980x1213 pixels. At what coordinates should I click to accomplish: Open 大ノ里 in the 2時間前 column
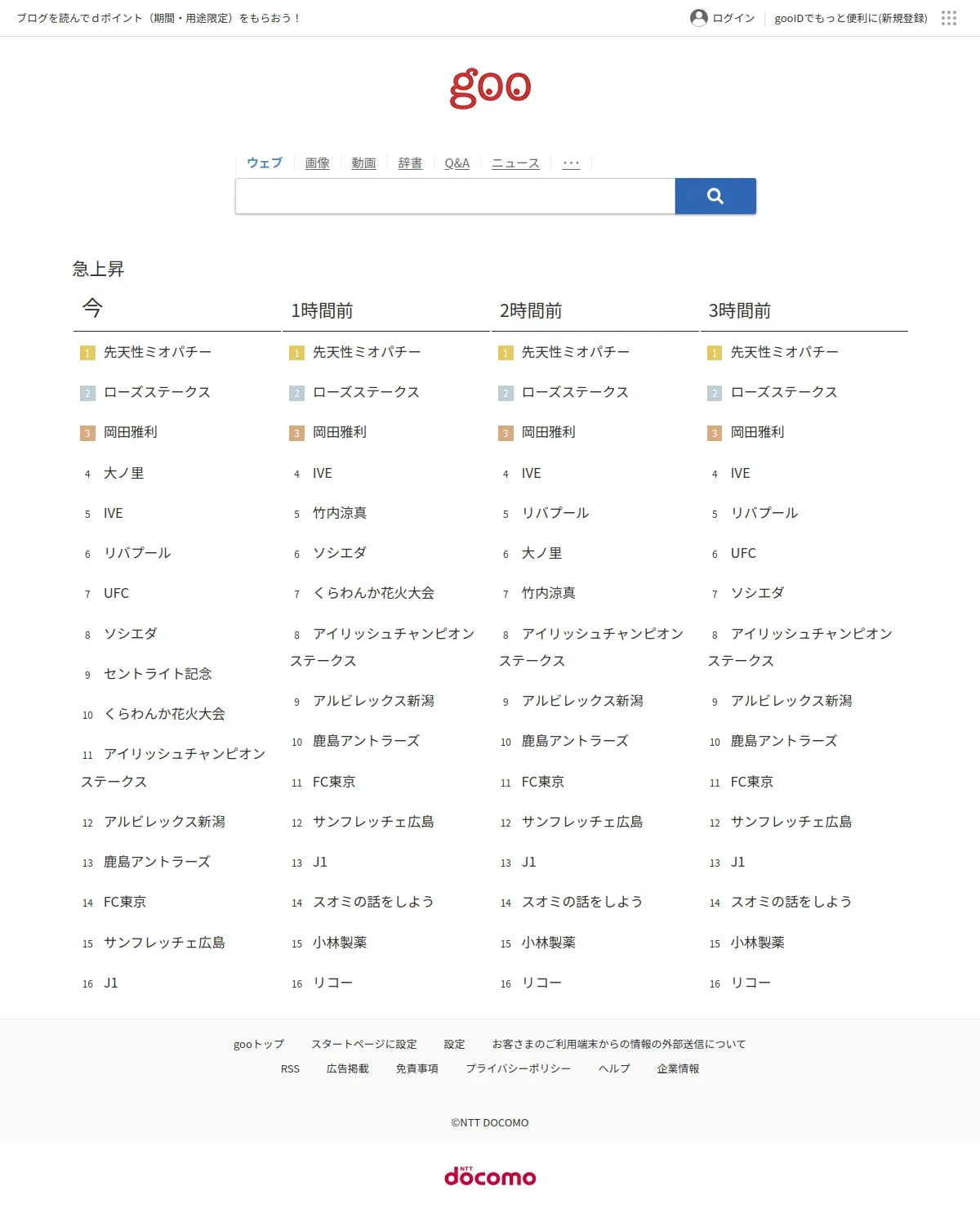pos(542,553)
